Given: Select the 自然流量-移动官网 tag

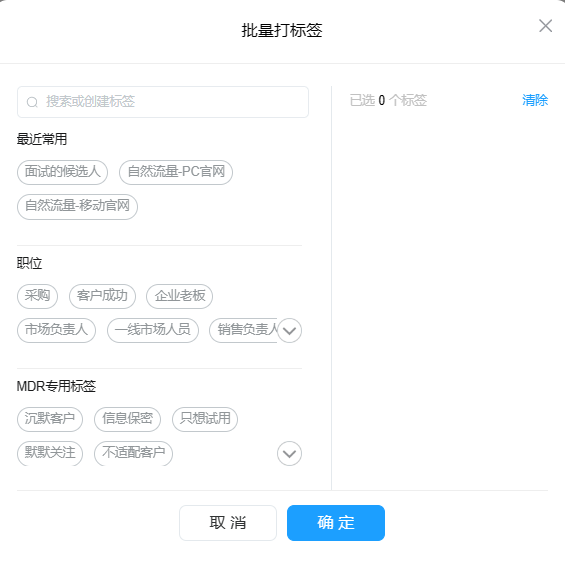Looking at the screenshot, I should (77, 206).
